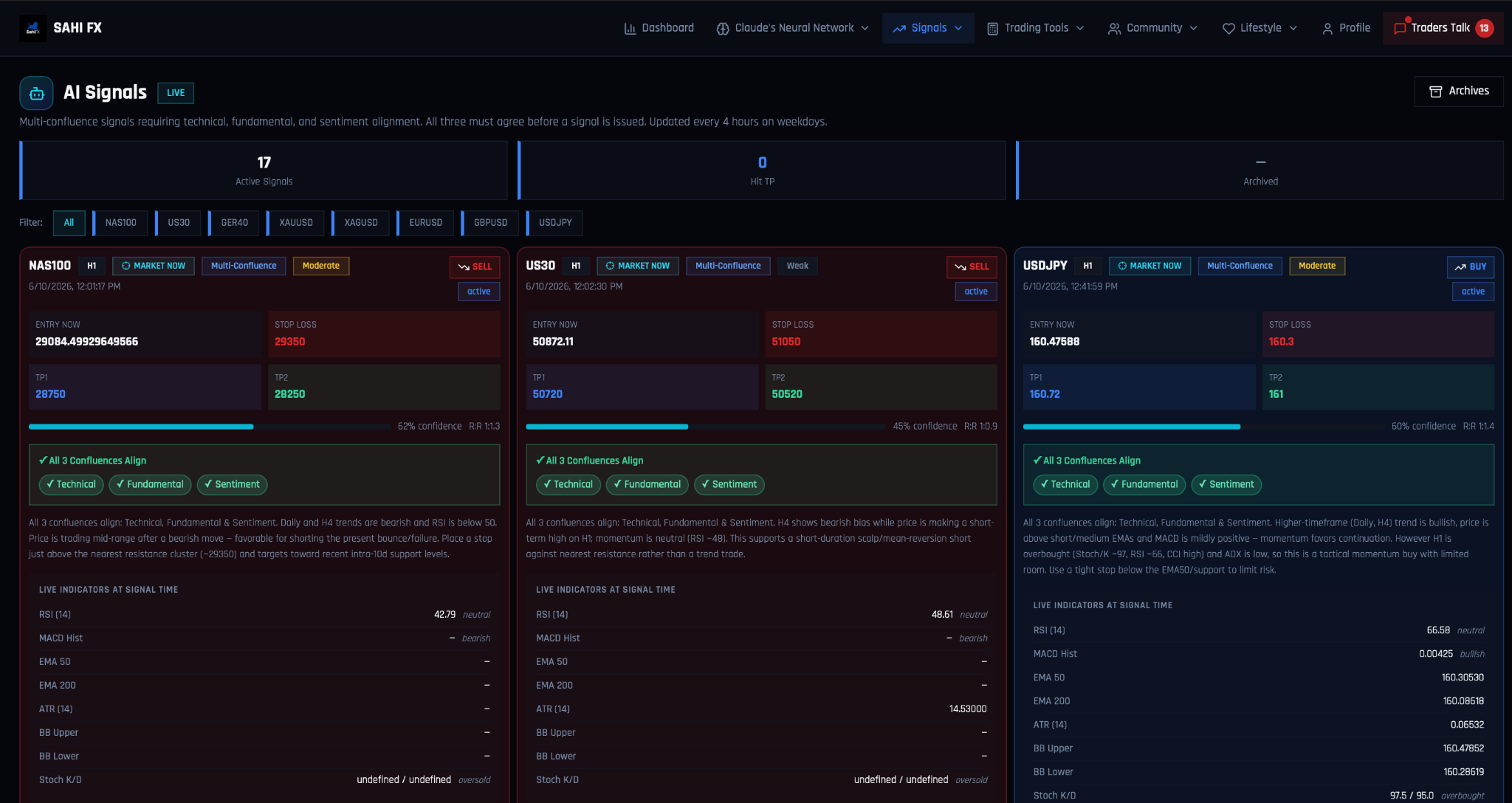This screenshot has height=803, width=1512.
Task: Click the US30 Market Now crosshair icon
Action: click(610, 266)
